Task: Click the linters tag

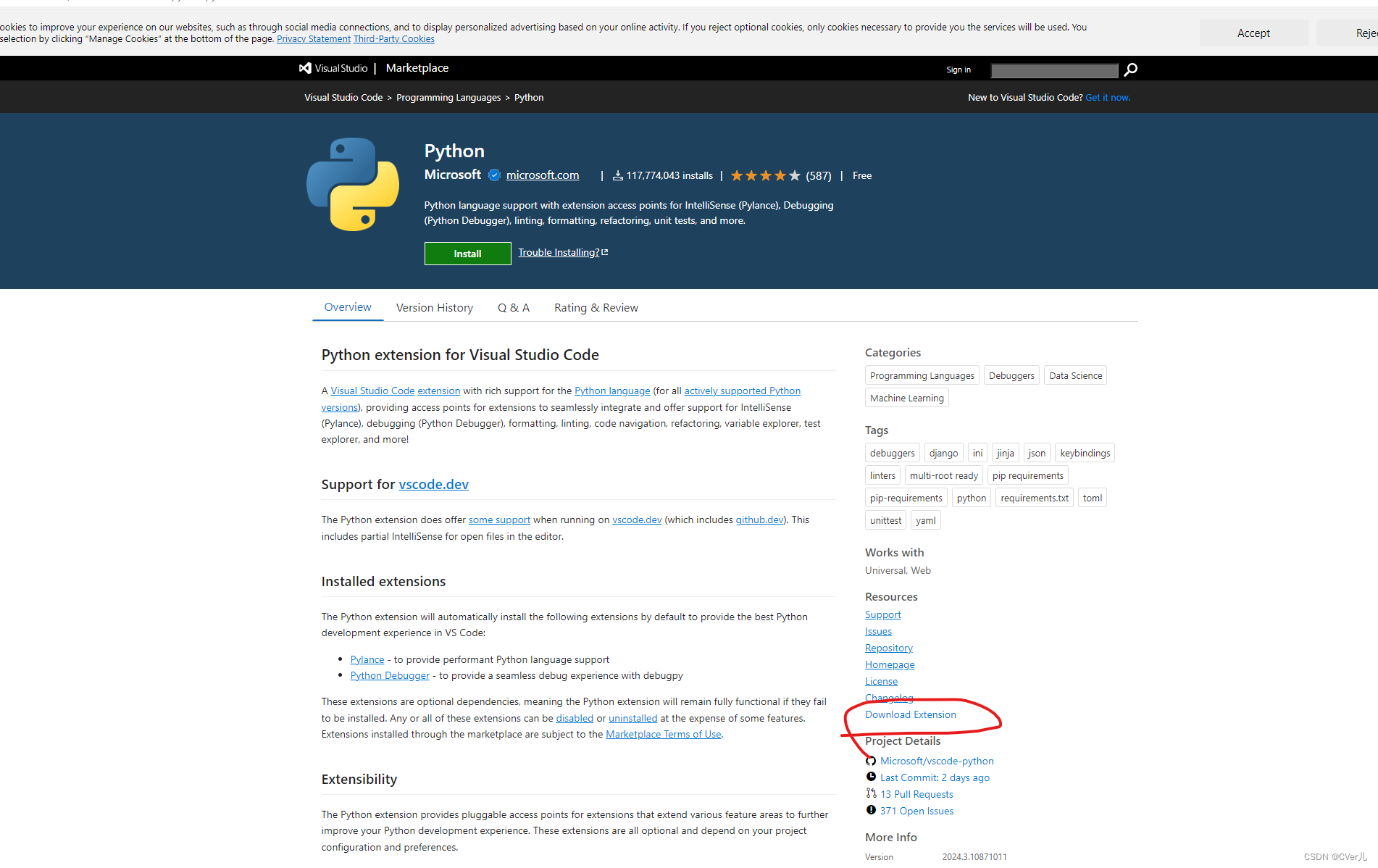Action: (x=882, y=475)
